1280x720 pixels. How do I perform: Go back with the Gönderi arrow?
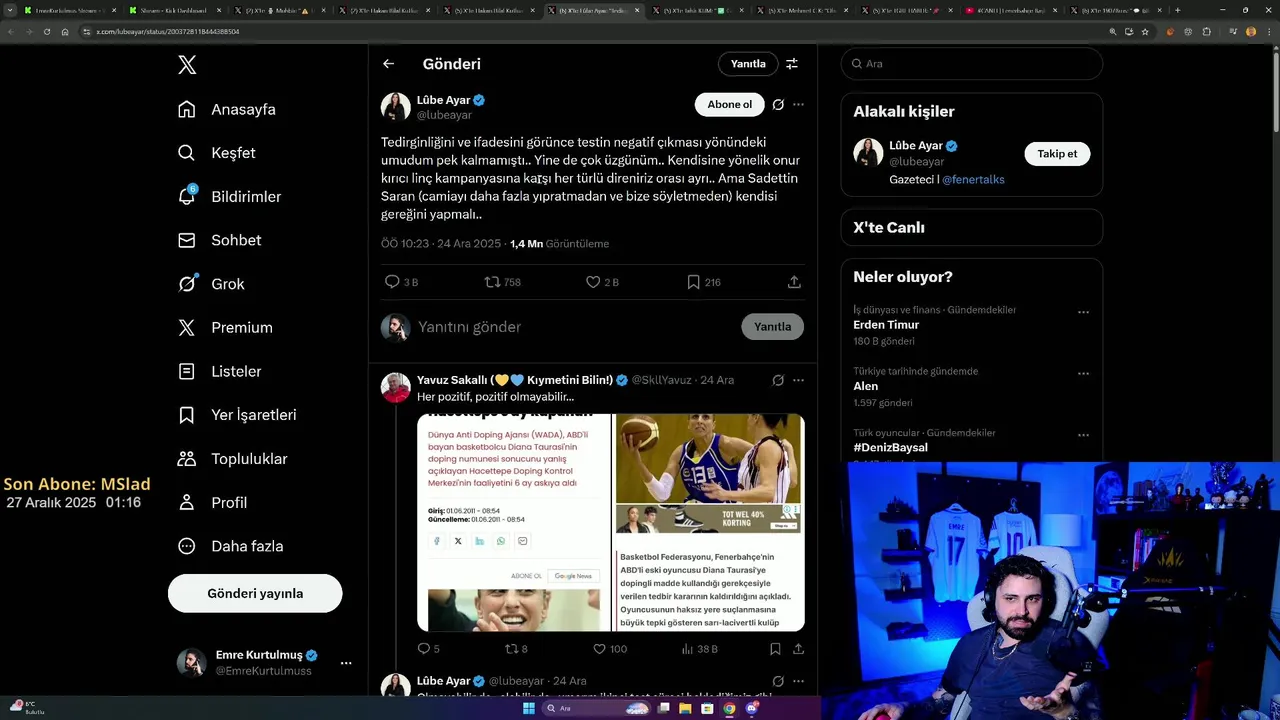point(388,64)
